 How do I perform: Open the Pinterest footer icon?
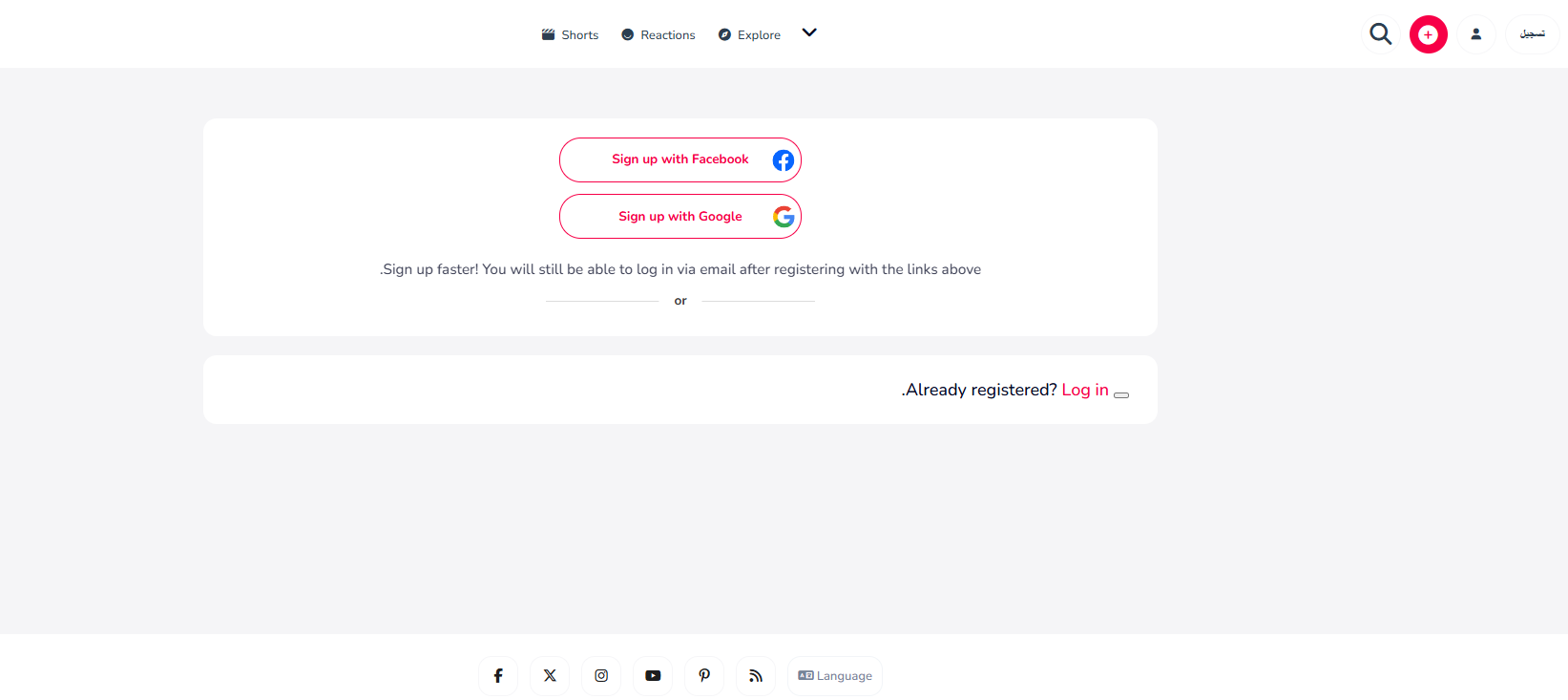click(x=704, y=675)
